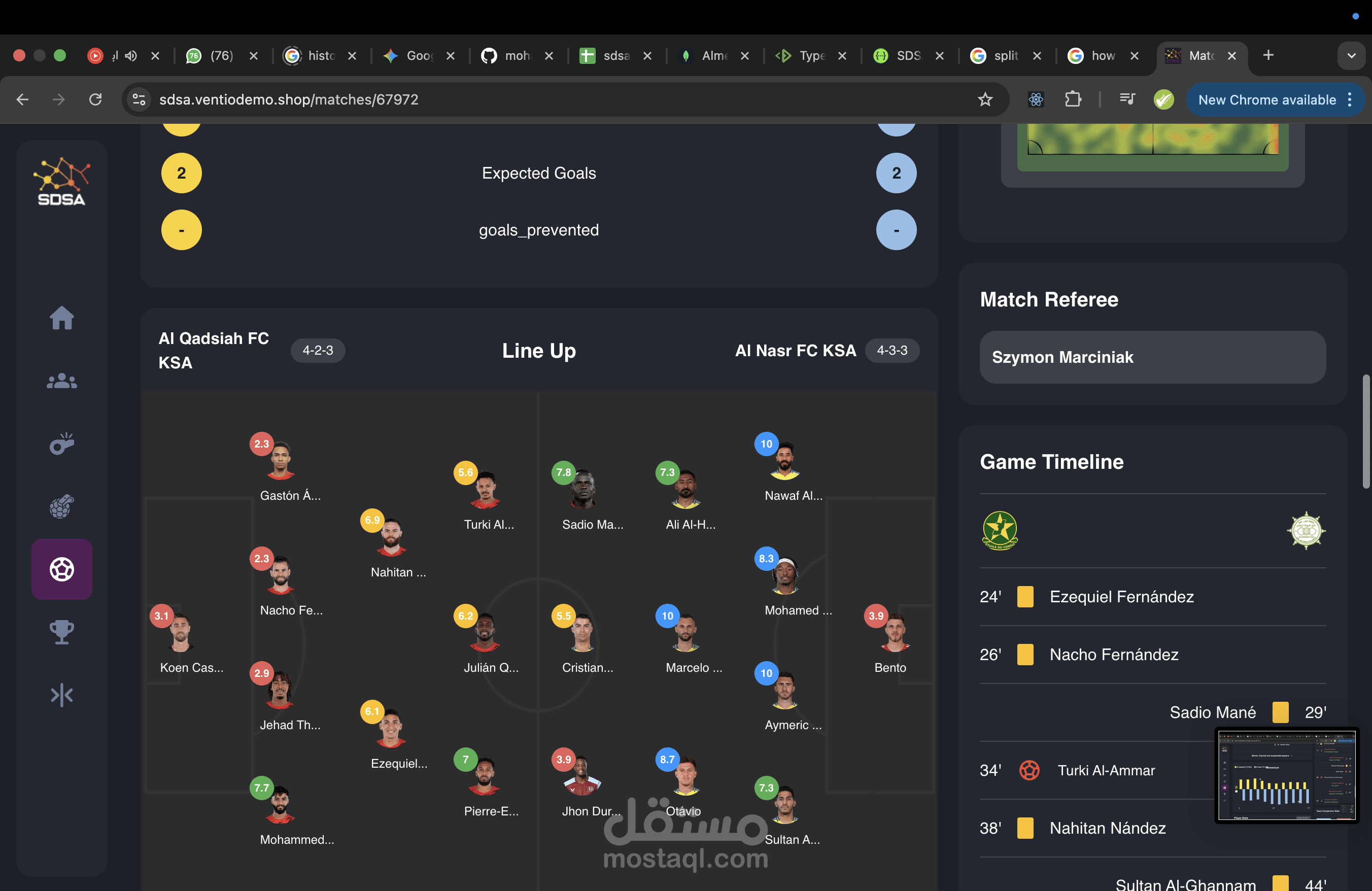Expand the tab search chevron dropdown
Image resolution: width=1372 pixels, height=891 pixels.
1351,56
